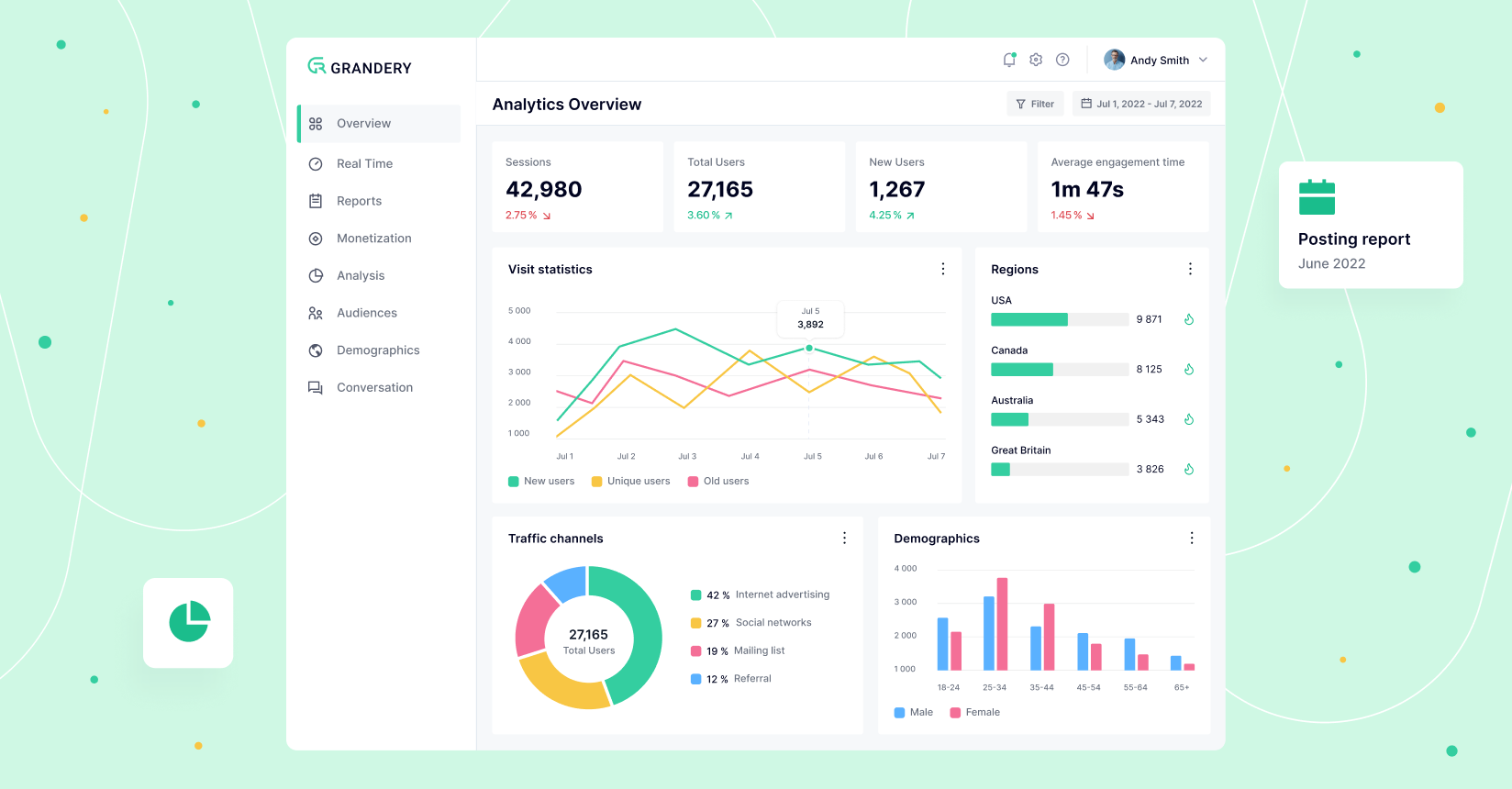Click the Canada region progress bar
This screenshot has width=1512, height=789.
(1060, 370)
